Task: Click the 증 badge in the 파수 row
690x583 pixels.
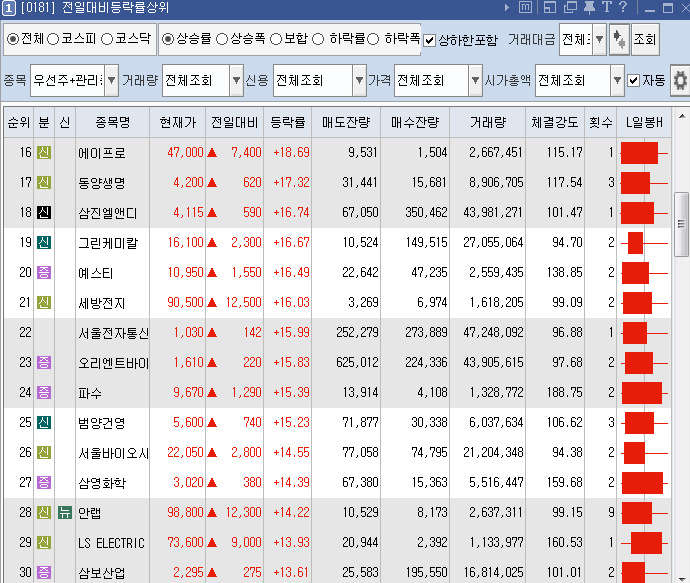Action: point(44,392)
